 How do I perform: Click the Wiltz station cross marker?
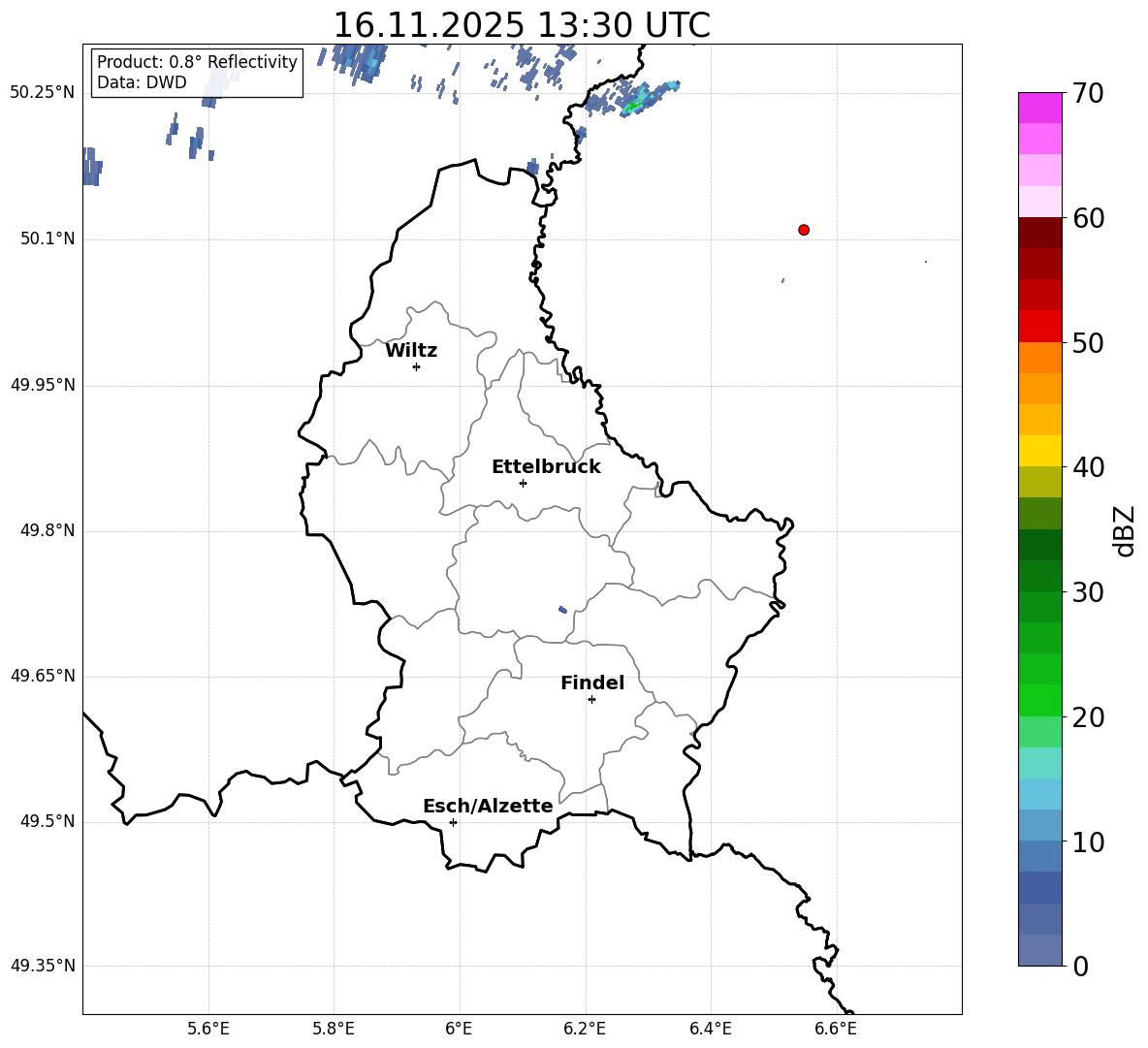pos(417,366)
